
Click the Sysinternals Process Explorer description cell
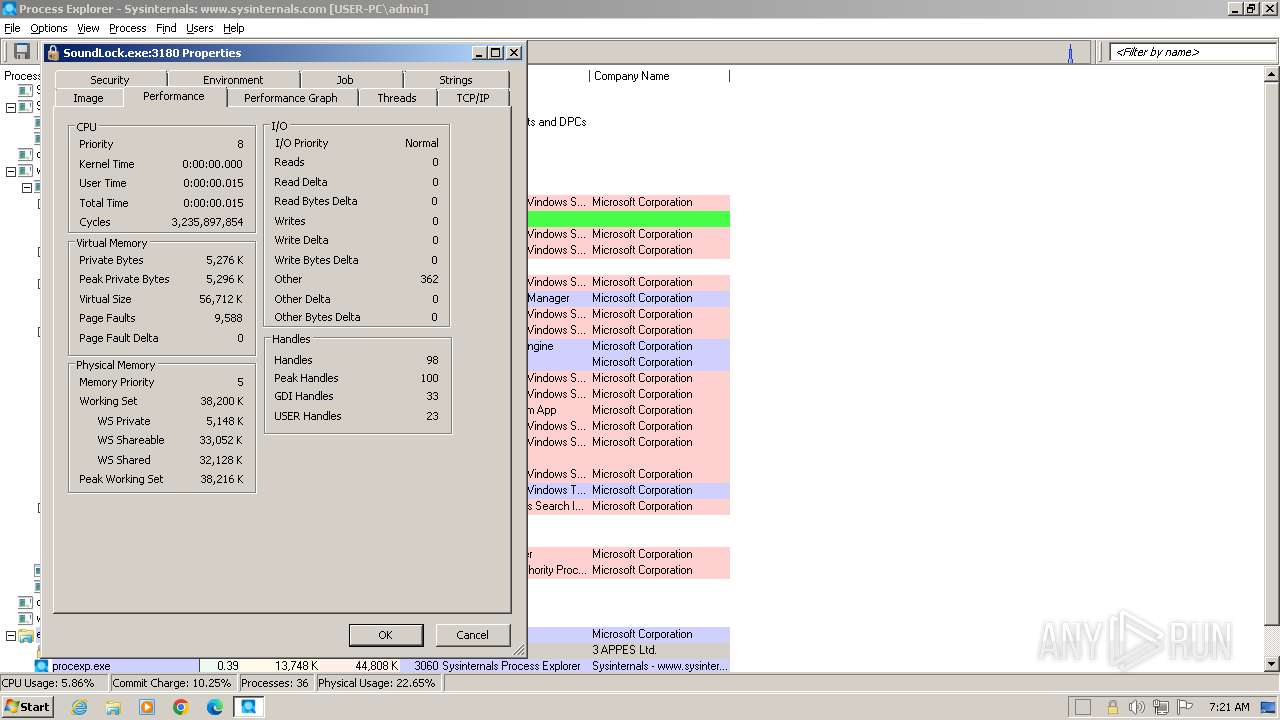click(x=511, y=666)
